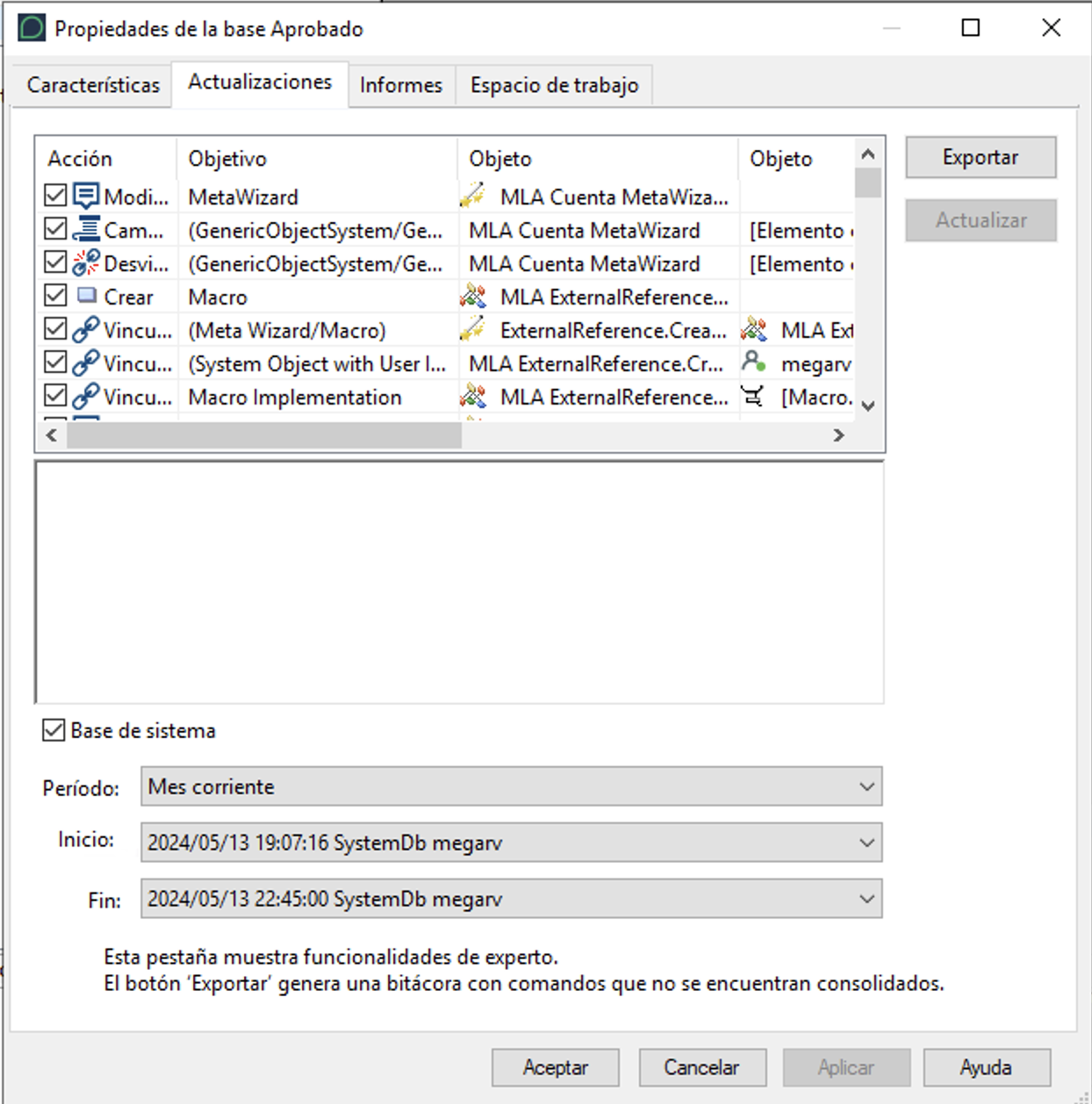Click the horizontal scrollbar thumb of the list

pos(264,435)
